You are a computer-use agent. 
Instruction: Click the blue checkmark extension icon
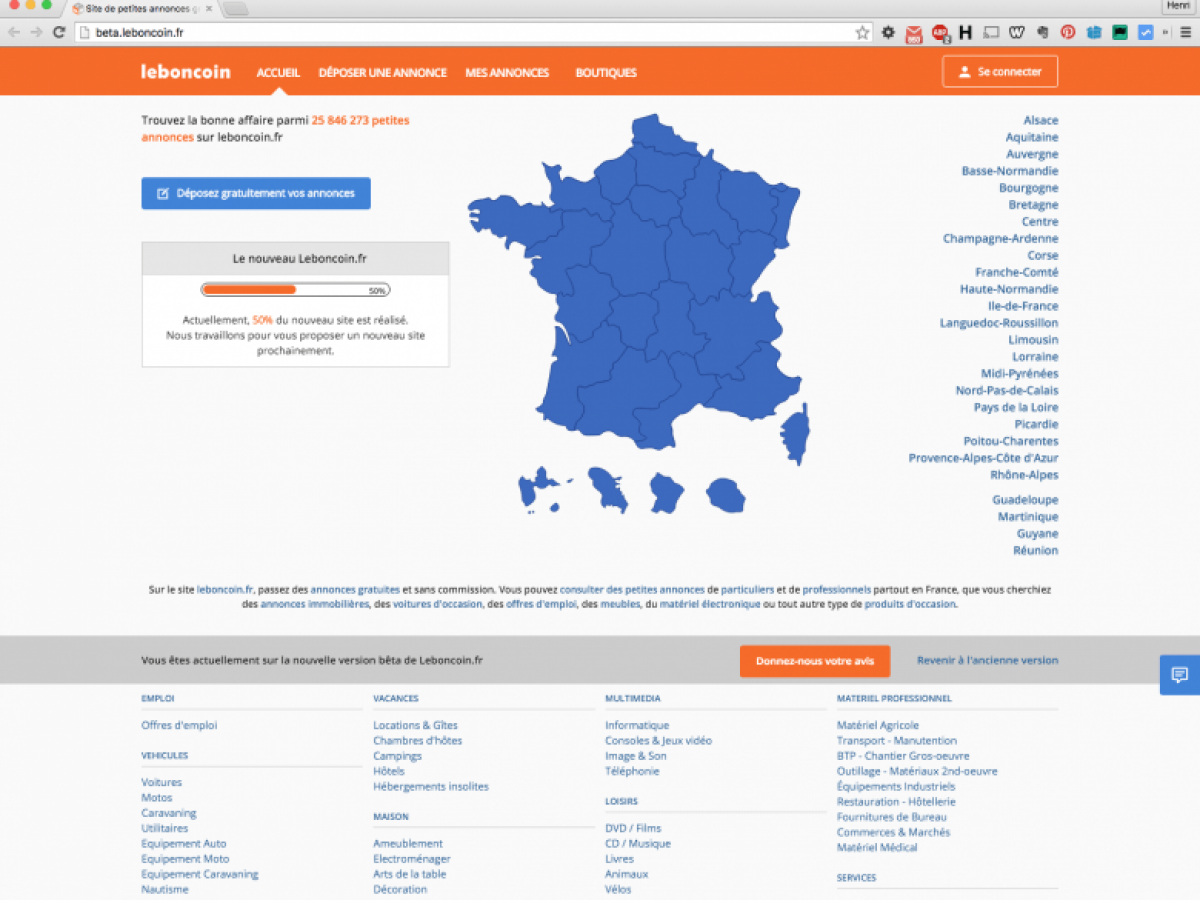(1146, 32)
